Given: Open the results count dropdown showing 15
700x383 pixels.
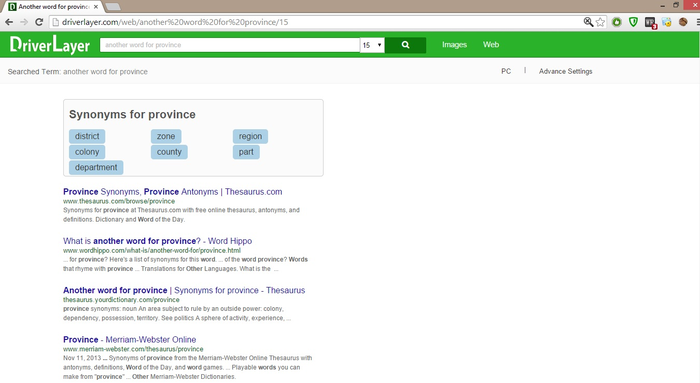Looking at the screenshot, I should [x=372, y=45].
